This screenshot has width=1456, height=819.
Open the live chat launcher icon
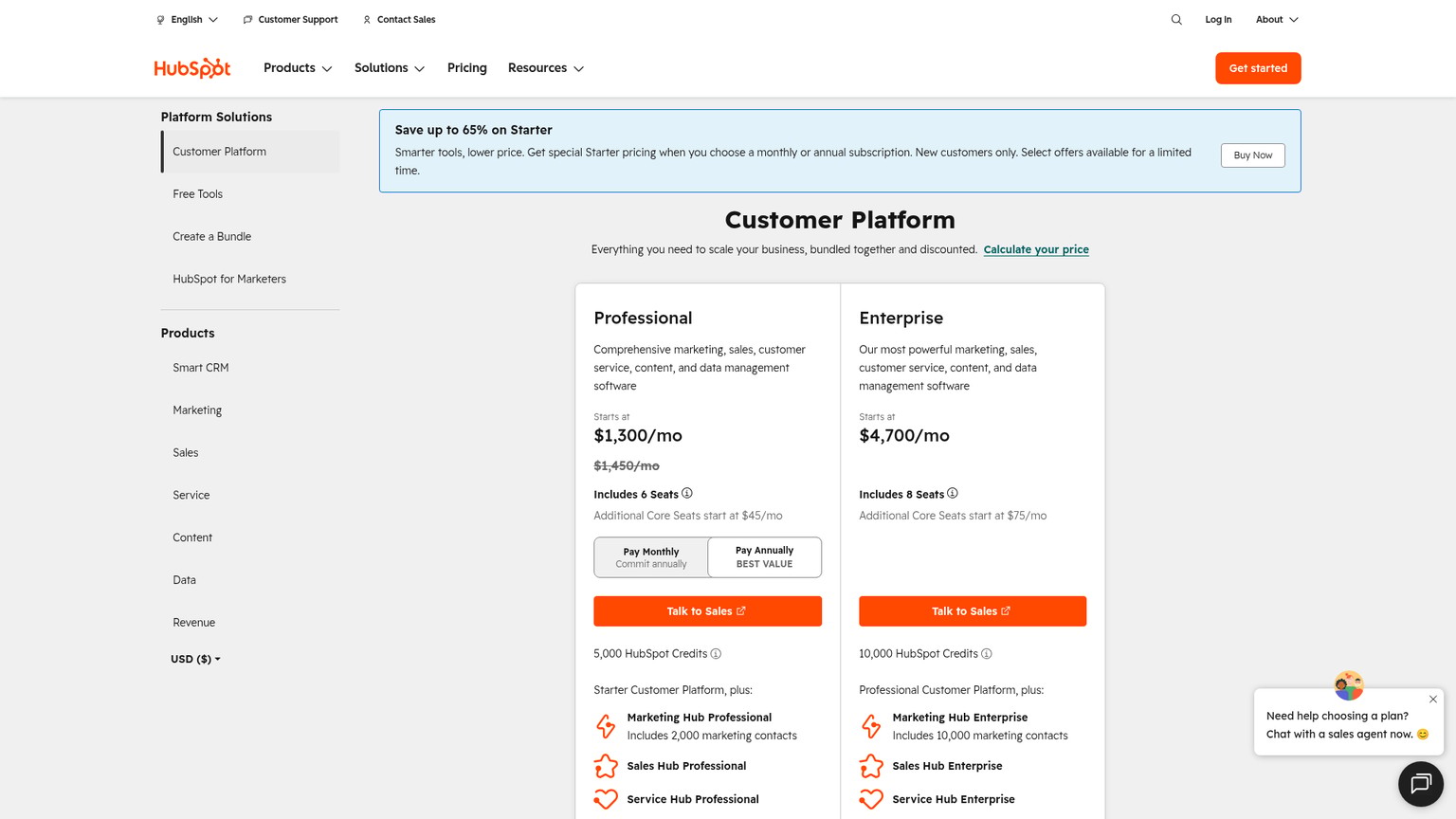[1421, 784]
